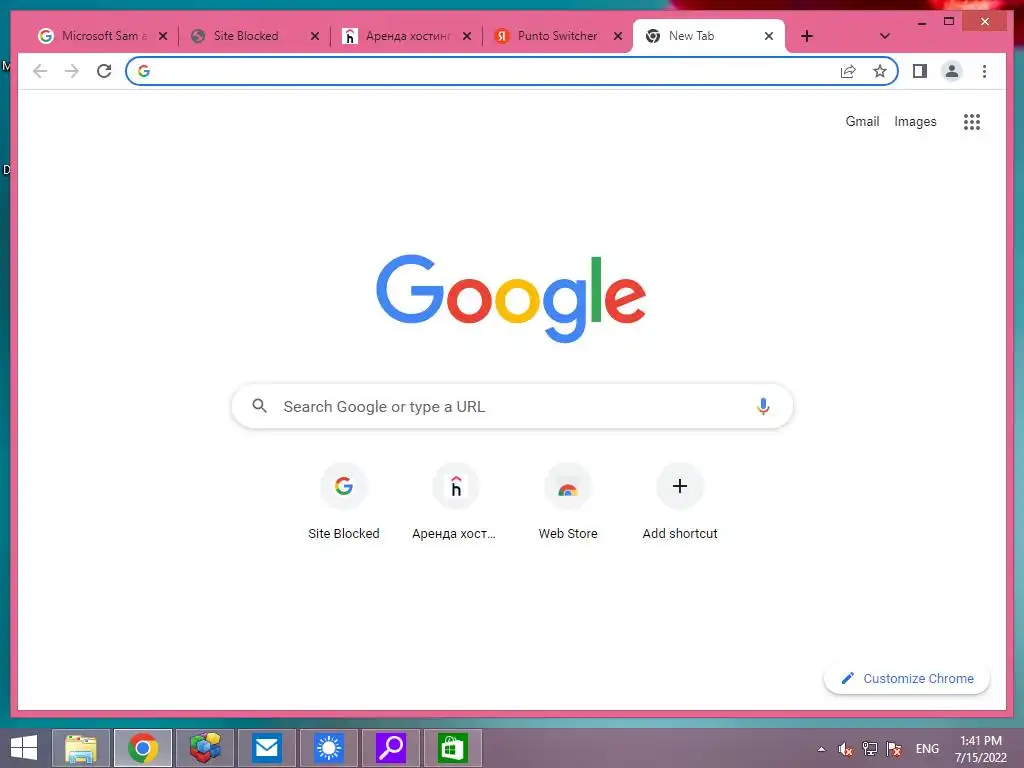This screenshot has width=1024, height=768.
Task: Close the Punto Switcher tab
Action: click(x=618, y=36)
